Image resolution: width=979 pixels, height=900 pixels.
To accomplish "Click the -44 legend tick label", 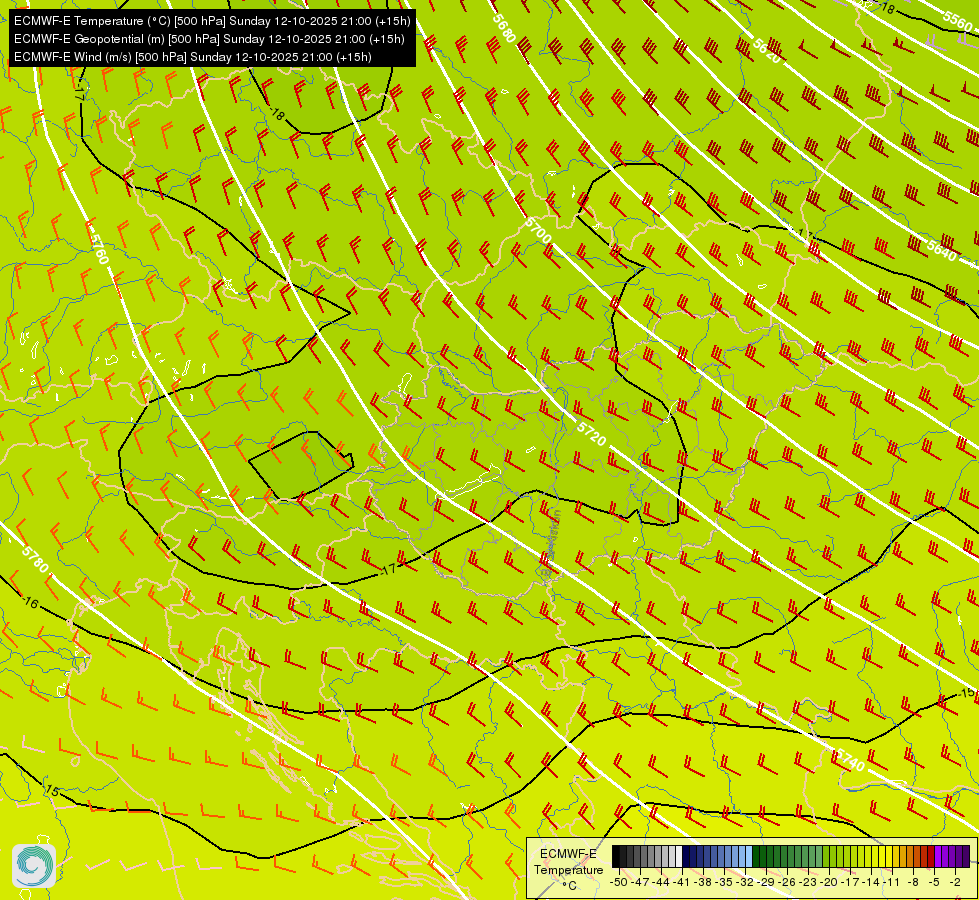I will (x=661, y=882).
